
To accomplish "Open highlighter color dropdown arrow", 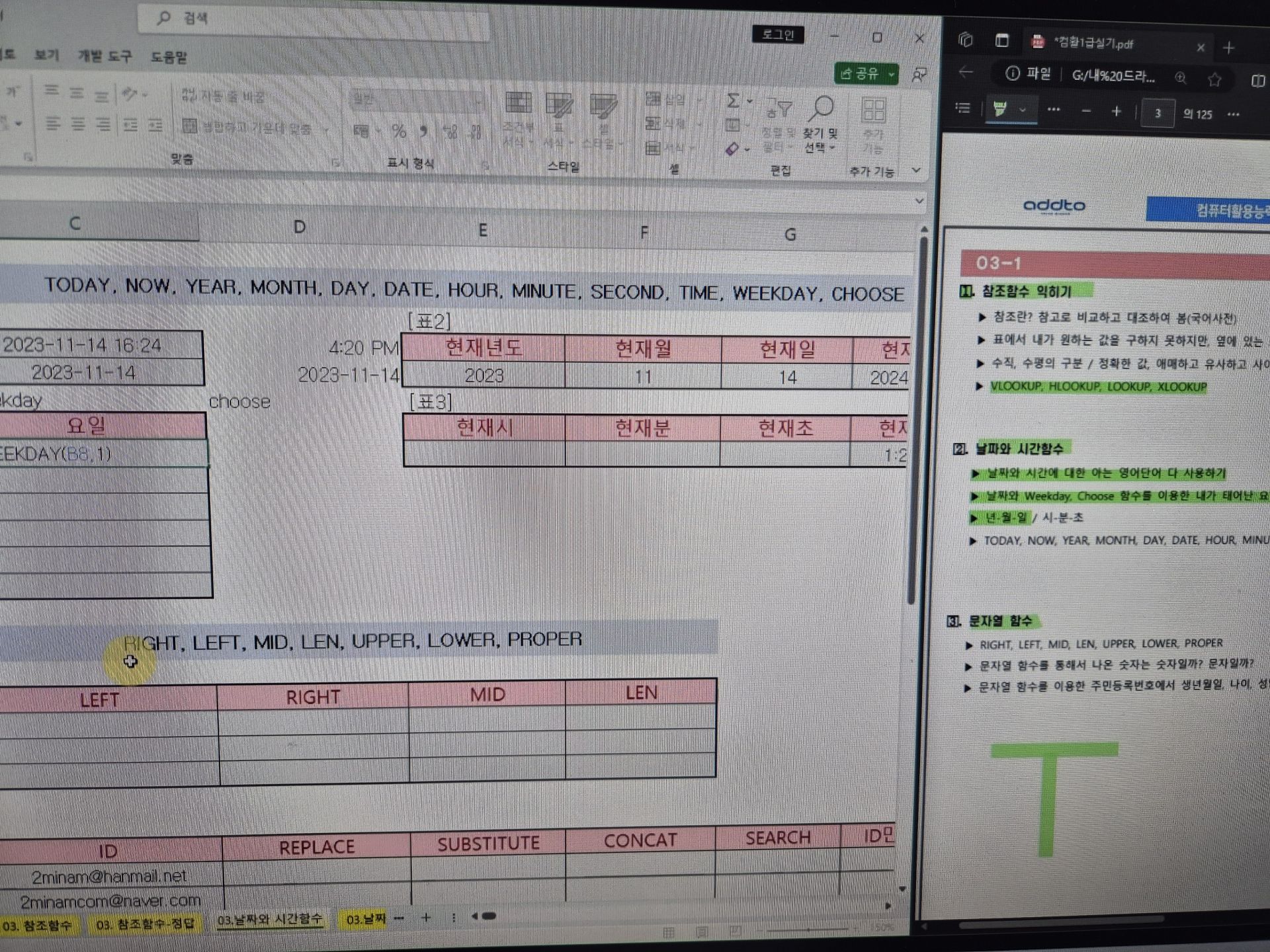I will pyautogui.click(x=1023, y=110).
